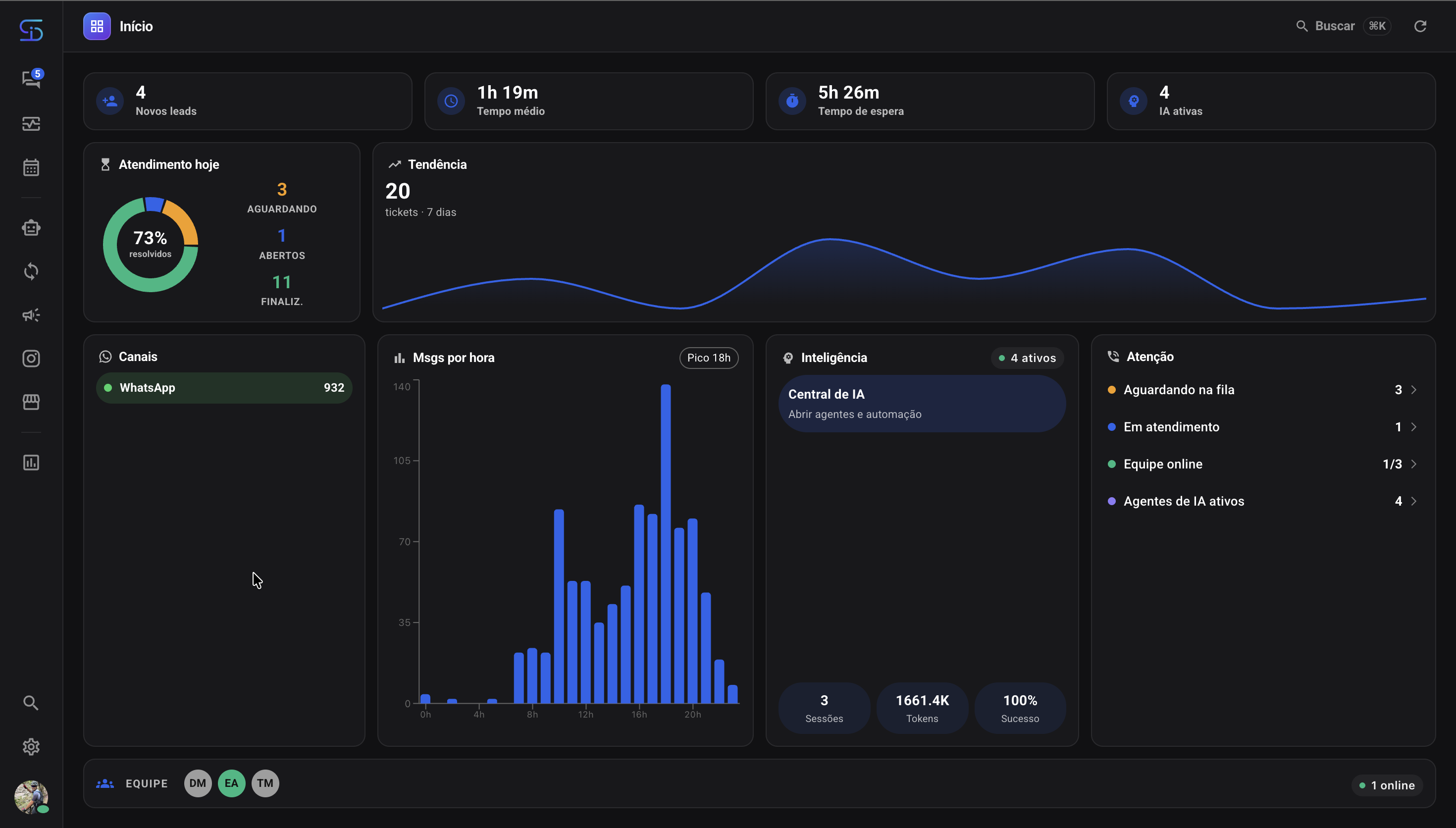Open the reports chart sidebar icon

[31, 463]
